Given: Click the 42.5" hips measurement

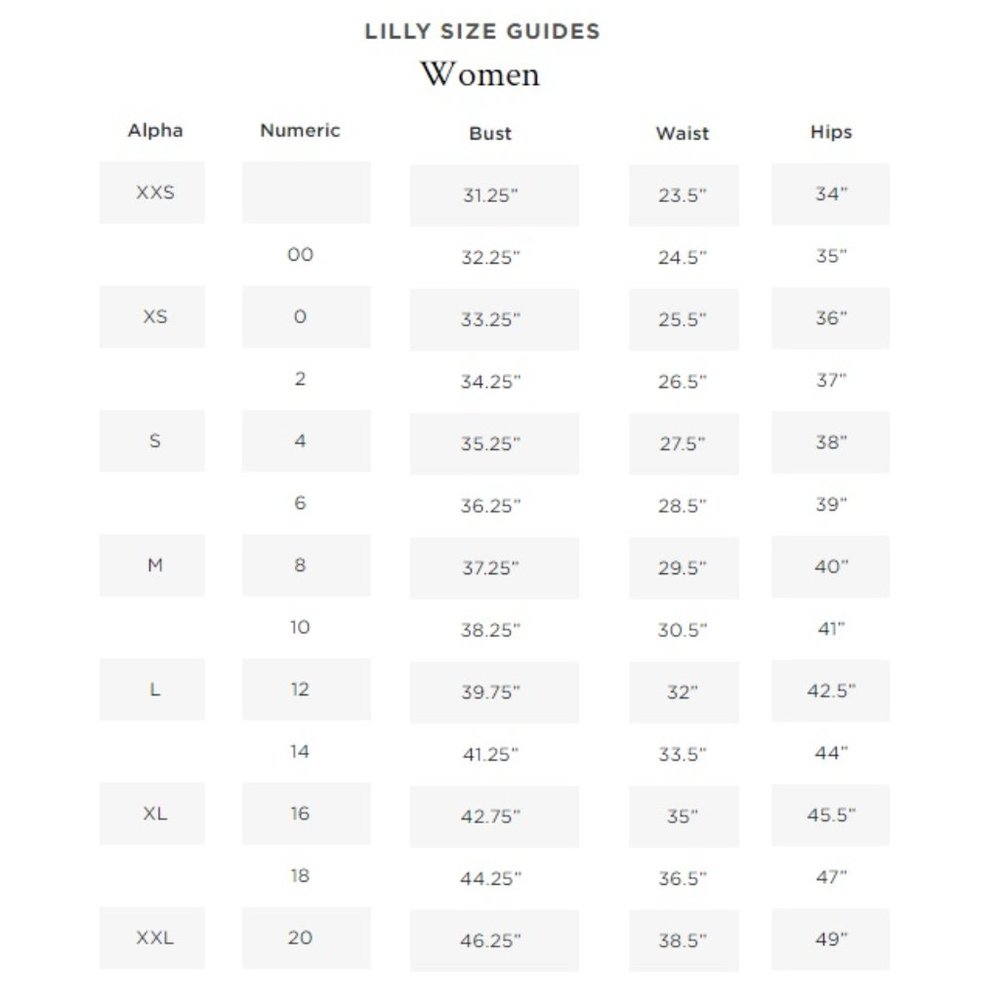Looking at the screenshot, I should point(830,691).
